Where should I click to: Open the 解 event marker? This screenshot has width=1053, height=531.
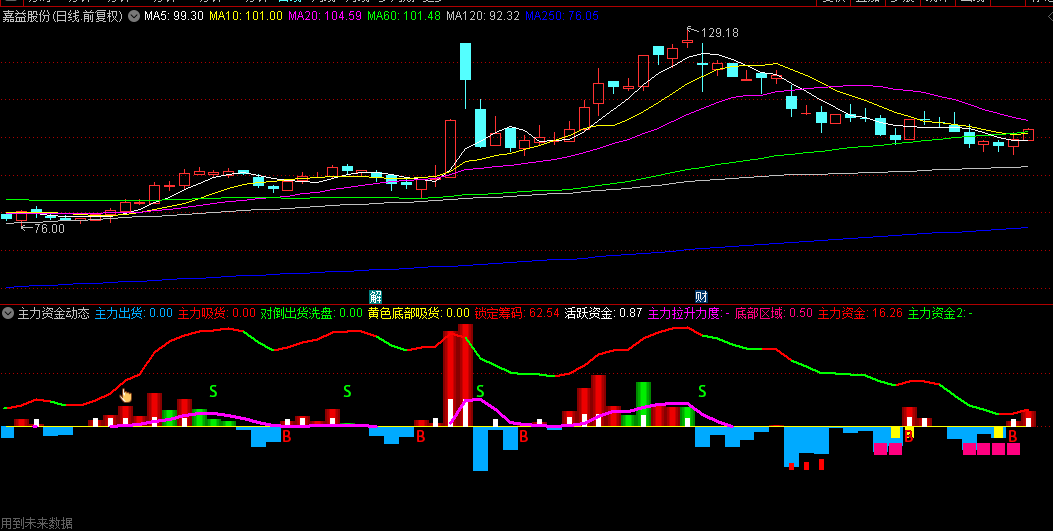tap(375, 297)
